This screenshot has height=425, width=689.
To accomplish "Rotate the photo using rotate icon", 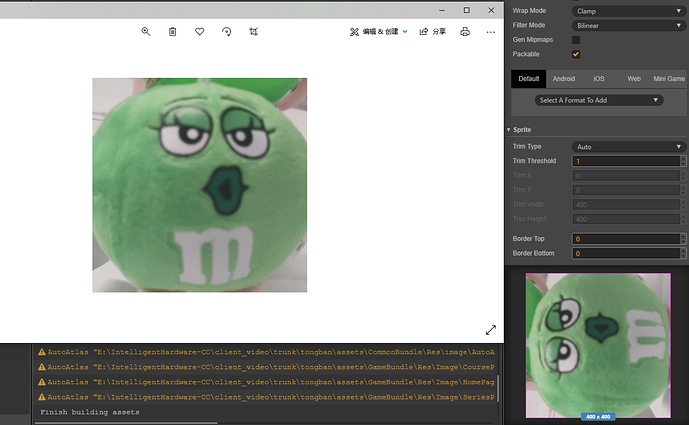I will 226,32.
